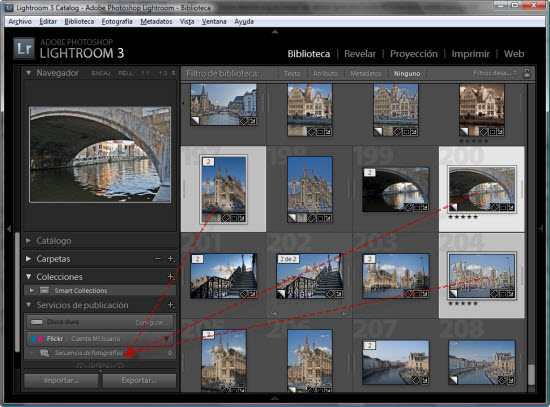Open the Metadatos menu
The width and height of the screenshot is (550, 407).
coord(156,21)
